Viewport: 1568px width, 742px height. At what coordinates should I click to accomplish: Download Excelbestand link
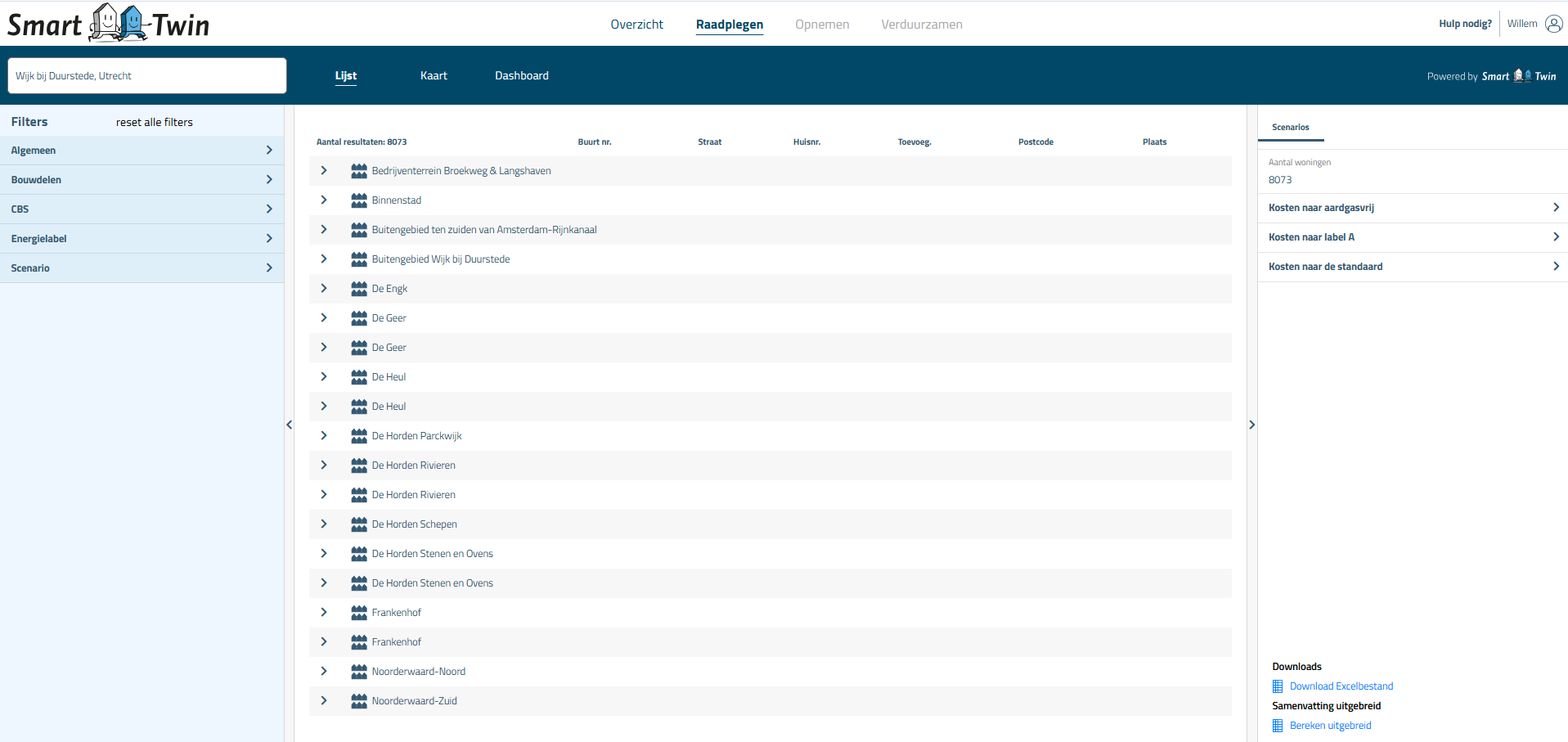1341,686
